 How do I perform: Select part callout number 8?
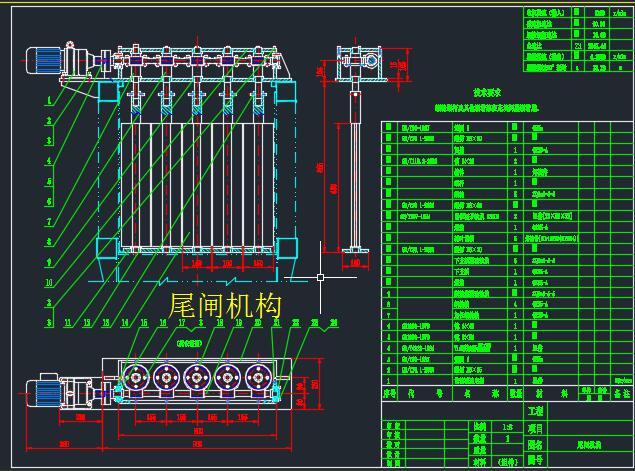pyautogui.click(x=49, y=242)
